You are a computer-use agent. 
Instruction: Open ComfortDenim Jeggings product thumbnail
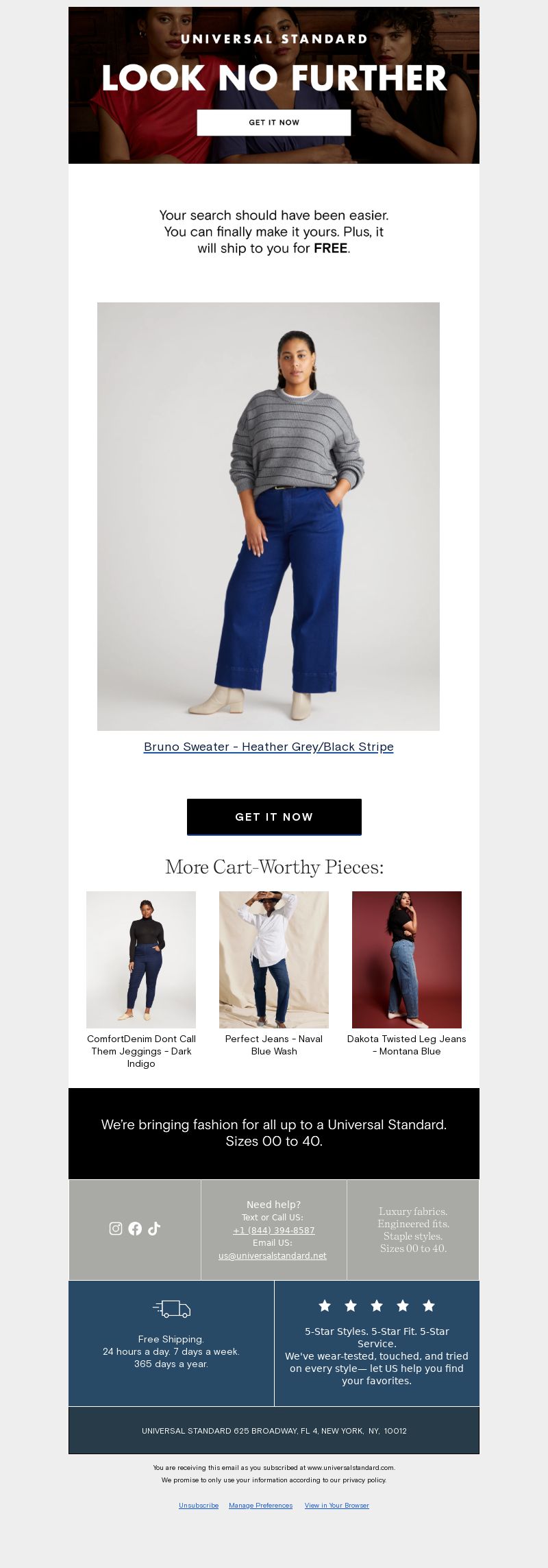pos(141,960)
